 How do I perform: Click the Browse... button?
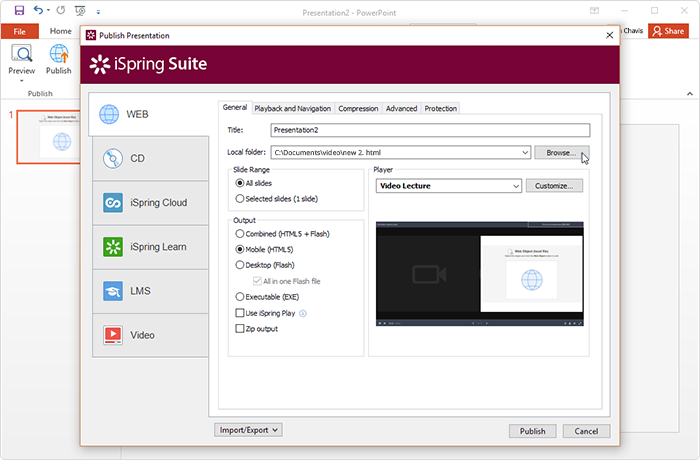562,152
